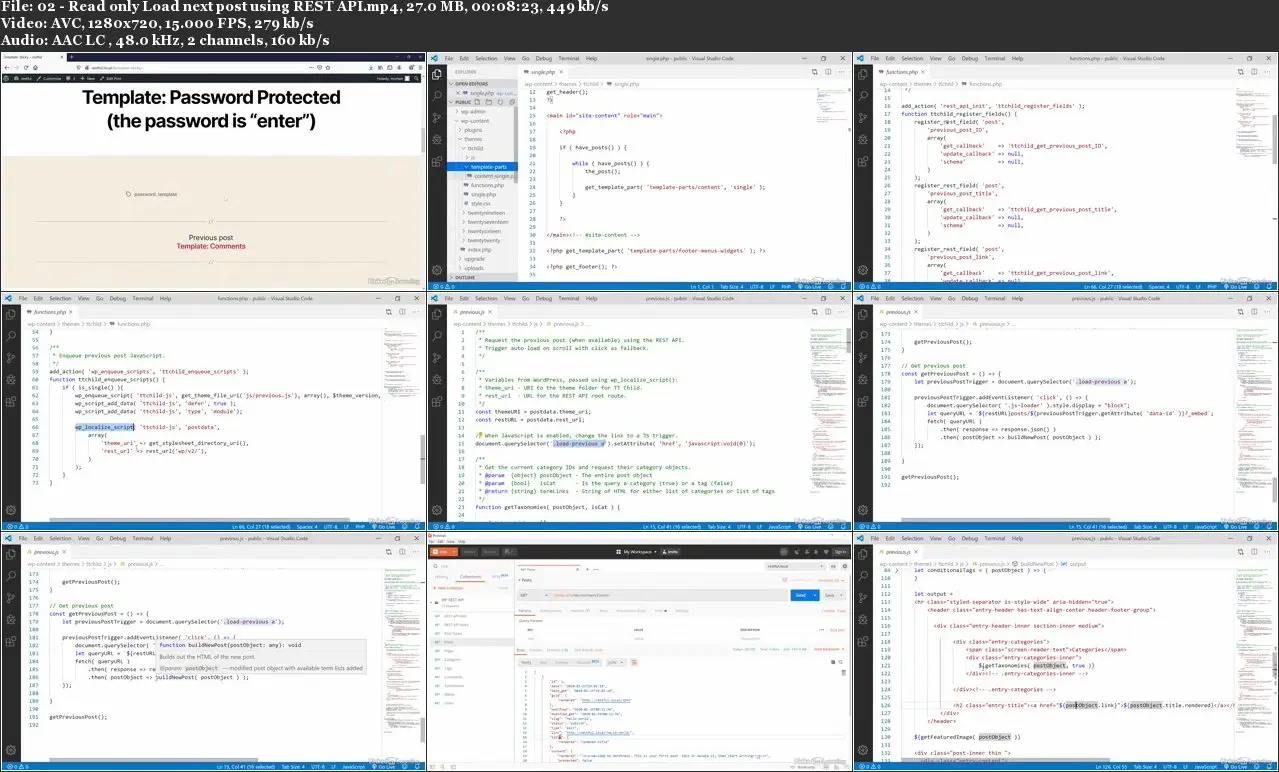Open Extensions view in single.php VS Code window
This screenshot has width=1279, height=772.
click(x=436, y=162)
